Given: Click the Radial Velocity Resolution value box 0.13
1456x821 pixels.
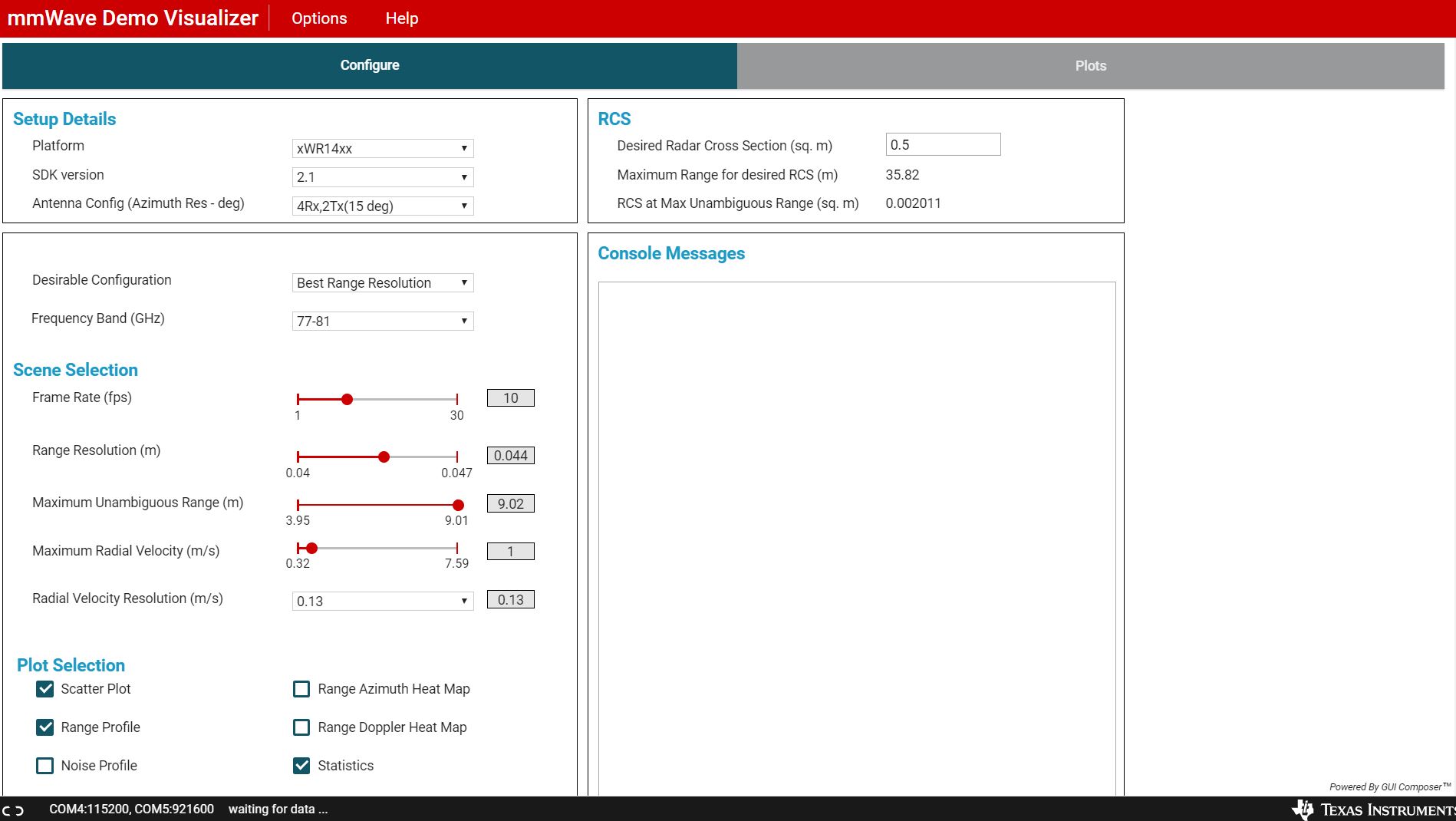Looking at the screenshot, I should (x=511, y=599).
